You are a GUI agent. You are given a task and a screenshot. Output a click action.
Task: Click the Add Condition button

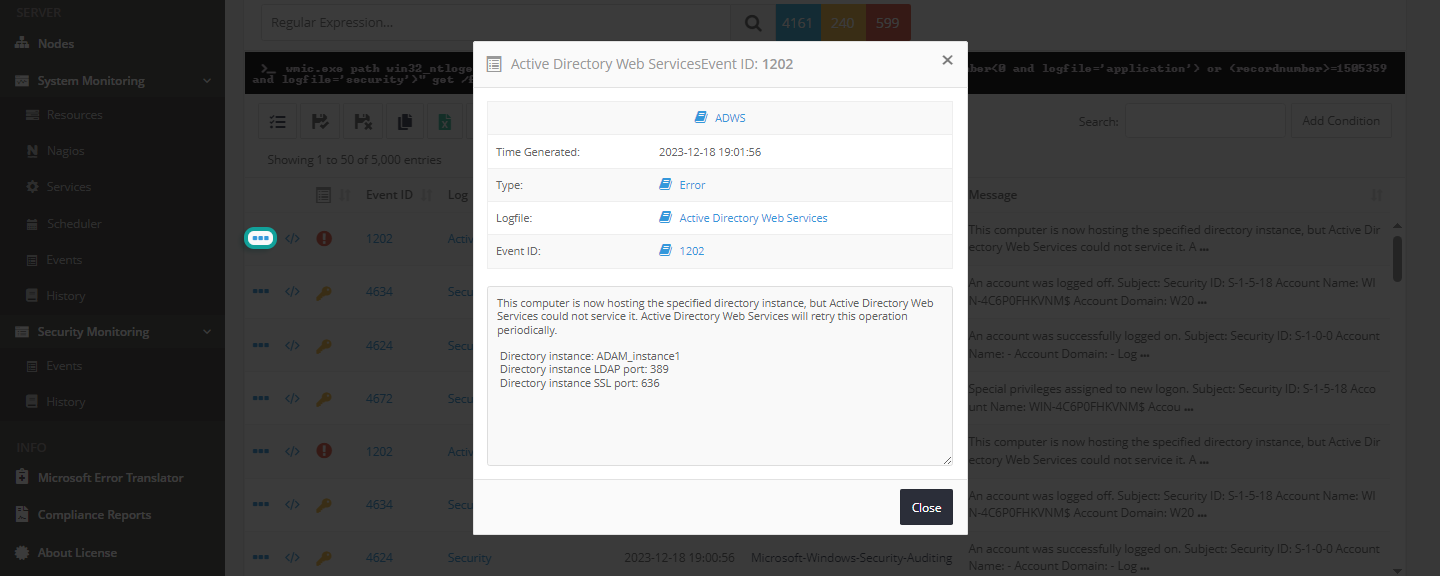click(x=1341, y=121)
